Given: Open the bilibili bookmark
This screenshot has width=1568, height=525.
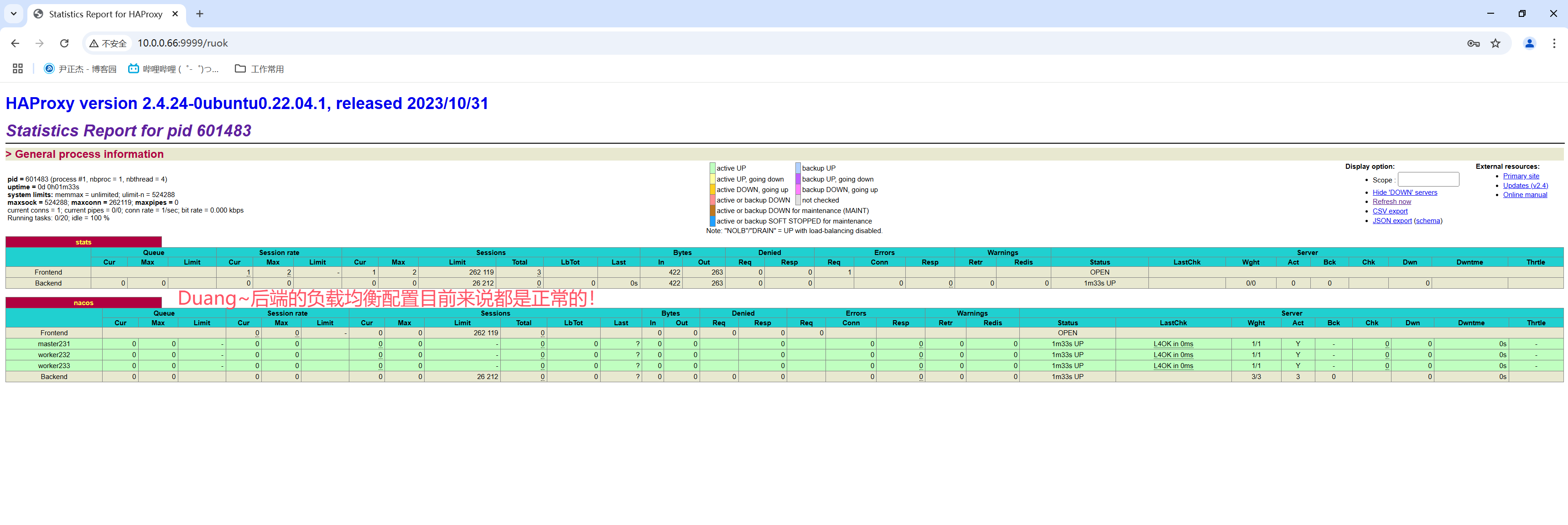Looking at the screenshot, I should click(x=173, y=69).
